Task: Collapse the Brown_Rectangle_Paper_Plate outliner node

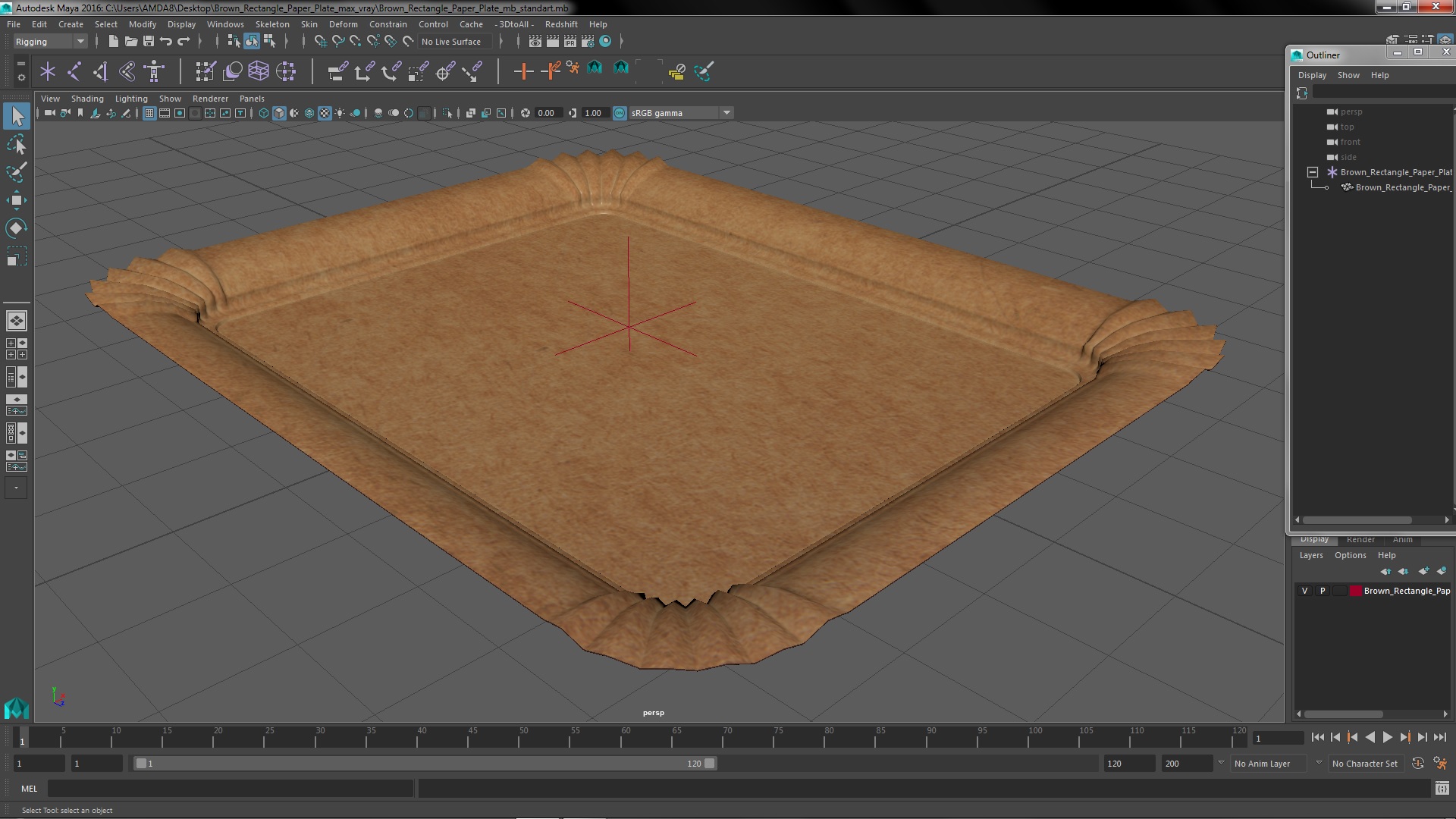Action: pos(1313,172)
